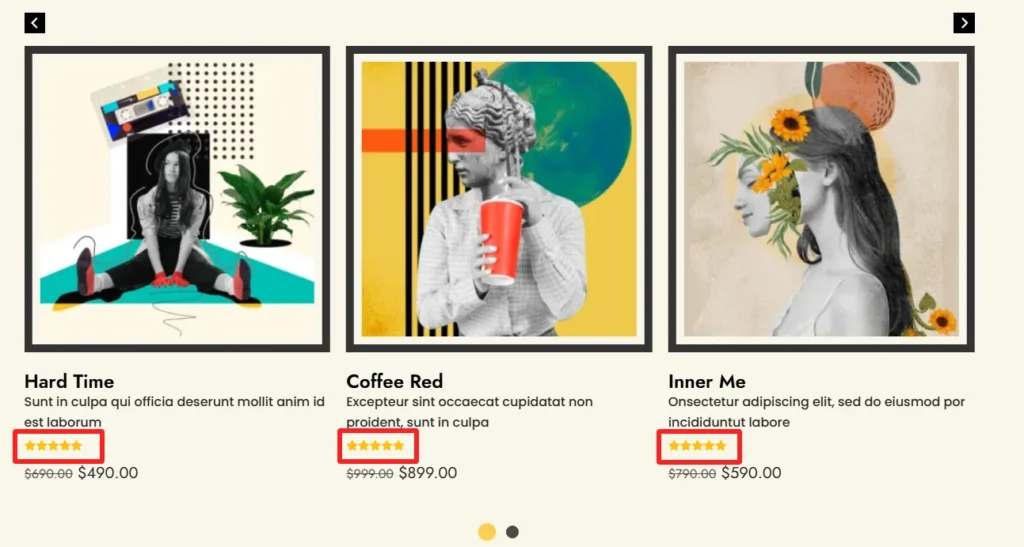Click the Hard Time star rating
The height and width of the screenshot is (547, 1024).
point(54,446)
